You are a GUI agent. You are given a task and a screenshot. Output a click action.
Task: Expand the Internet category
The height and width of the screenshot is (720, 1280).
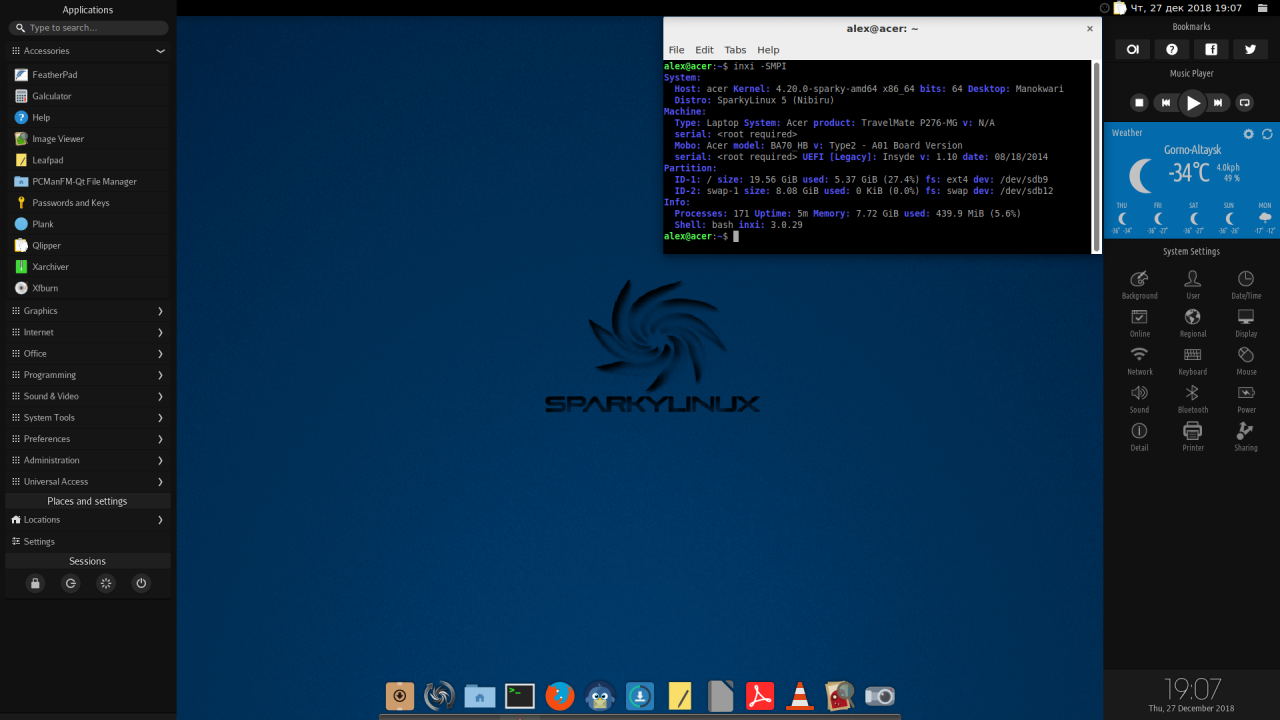point(88,332)
